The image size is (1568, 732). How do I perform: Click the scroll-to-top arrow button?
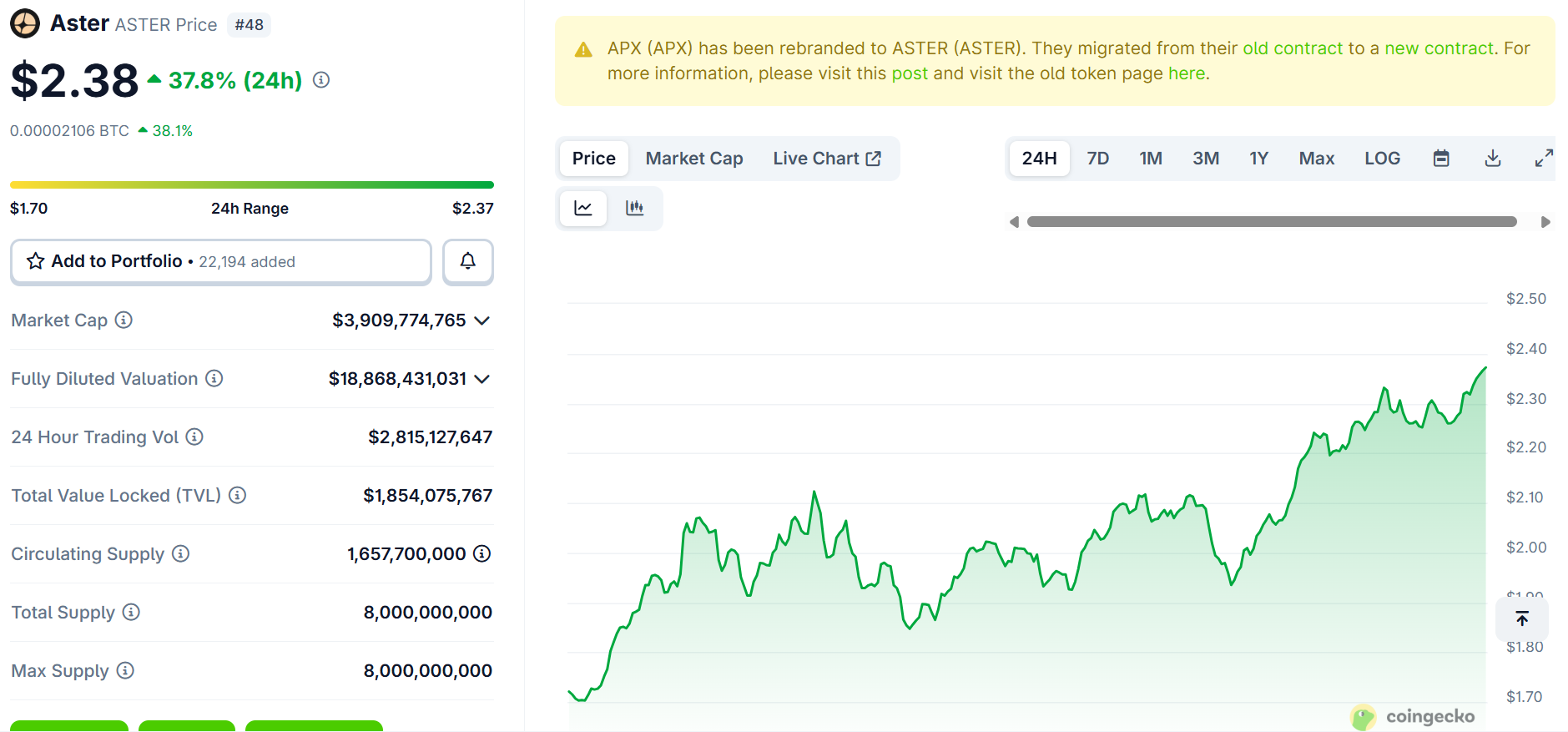click(x=1522, y=618)
